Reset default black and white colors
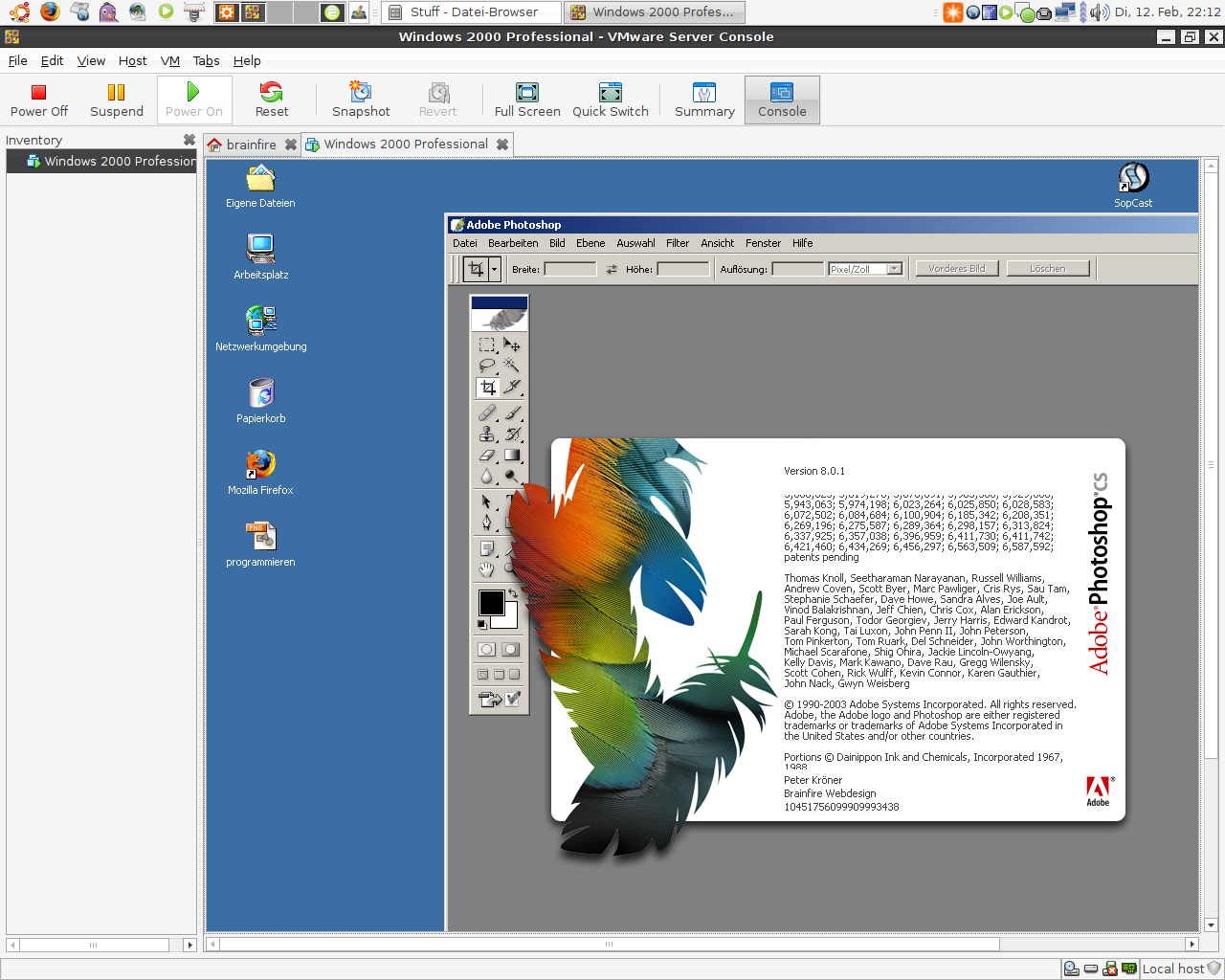This screenshot has width=1225, height=980. coord(481,624)
